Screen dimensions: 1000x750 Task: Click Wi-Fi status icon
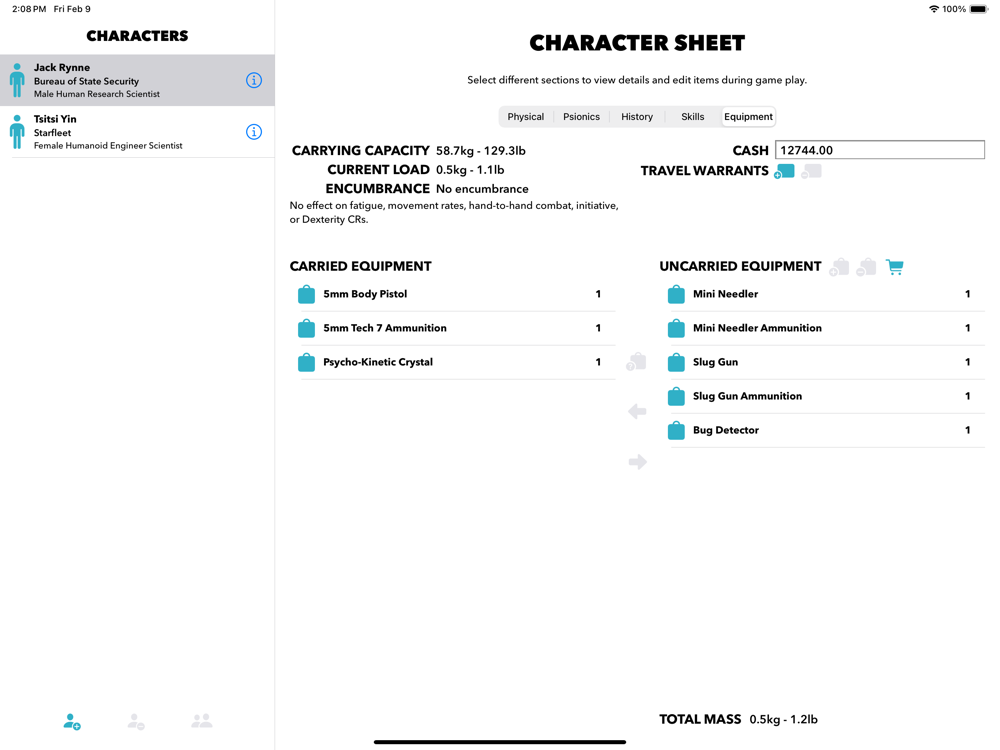934,9
